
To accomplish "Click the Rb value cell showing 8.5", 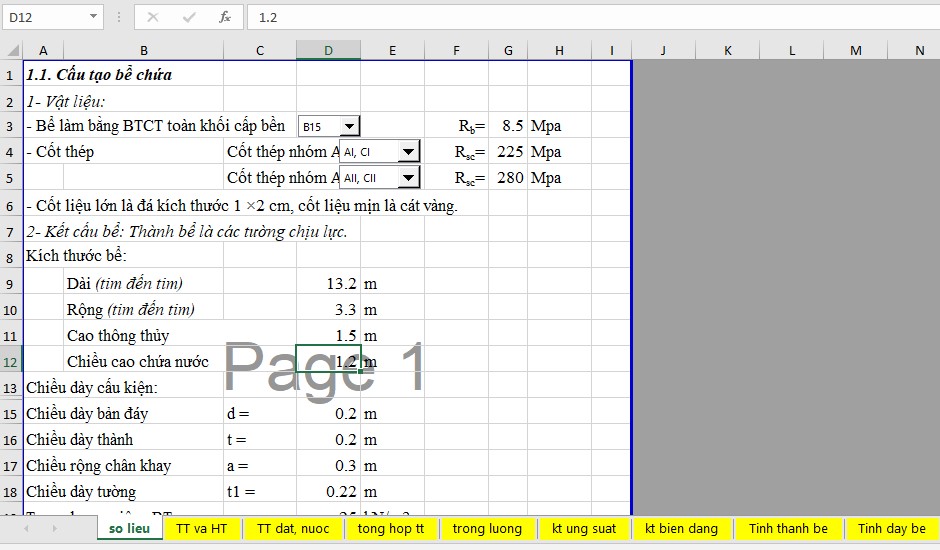I will click(x=508, y=126).
